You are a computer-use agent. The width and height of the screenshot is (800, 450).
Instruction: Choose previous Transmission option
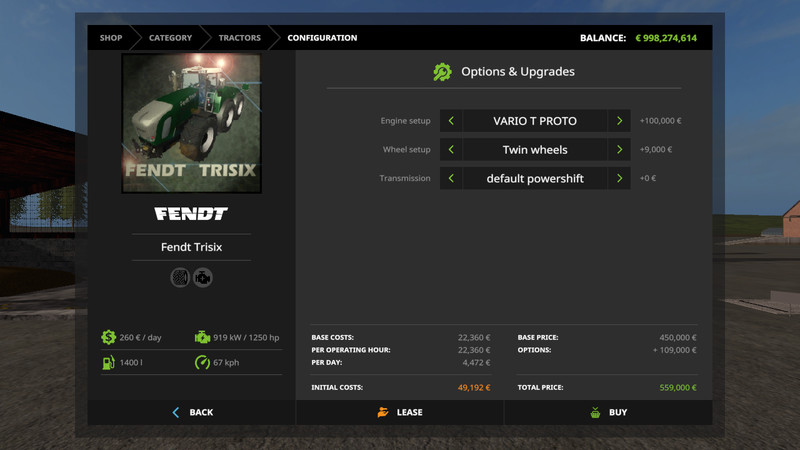pos(451,178)
